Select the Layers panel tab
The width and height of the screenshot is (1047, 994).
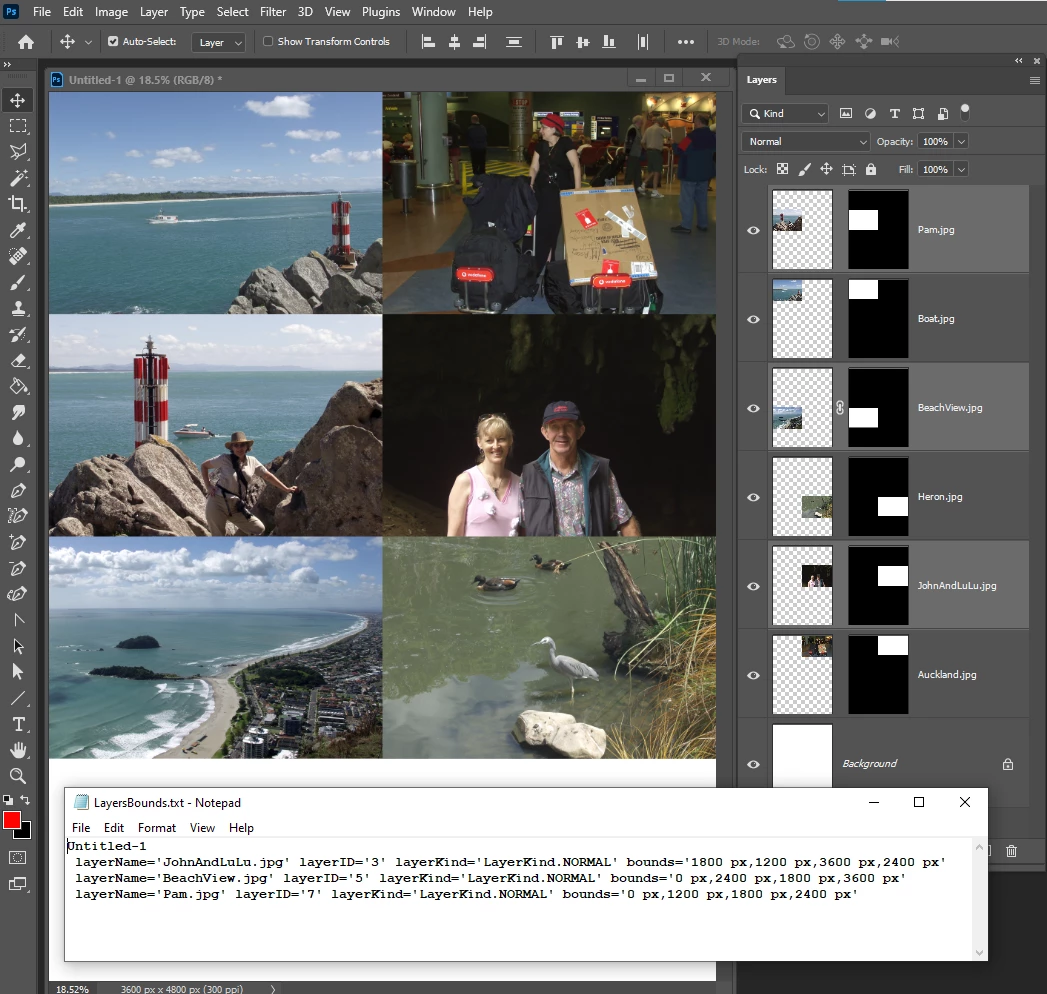point(761,80)
